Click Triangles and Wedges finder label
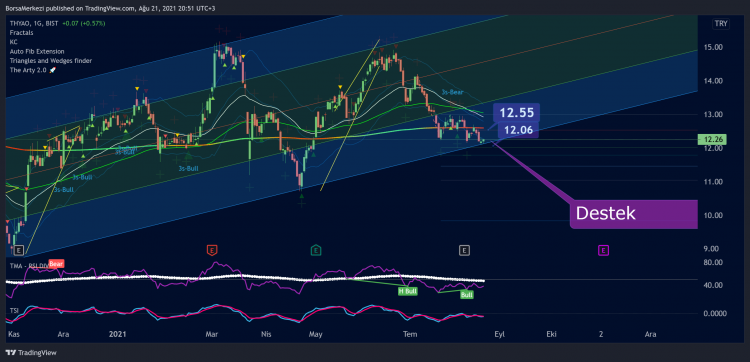Viewport: 750px width, 362px height. click(51, 61)
